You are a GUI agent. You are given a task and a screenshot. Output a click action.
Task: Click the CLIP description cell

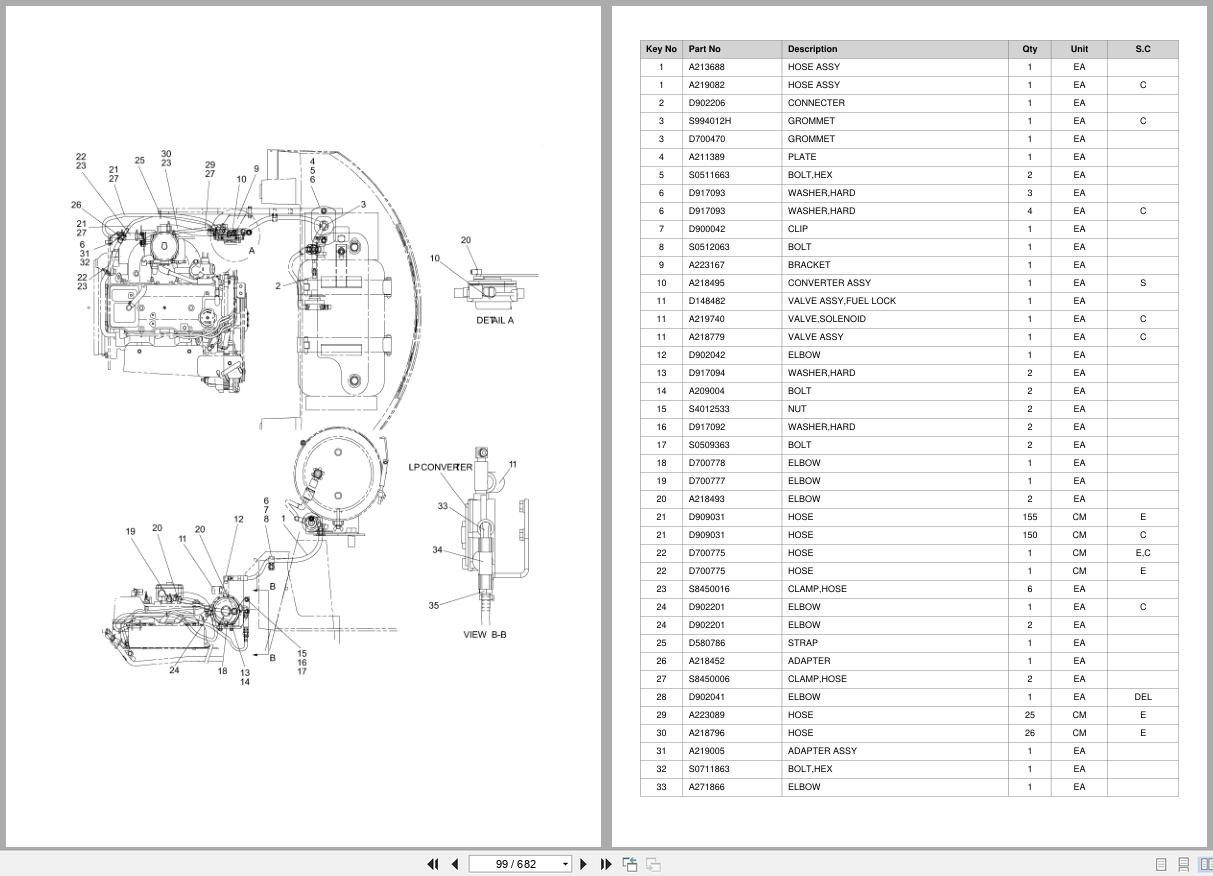point(895,229)
